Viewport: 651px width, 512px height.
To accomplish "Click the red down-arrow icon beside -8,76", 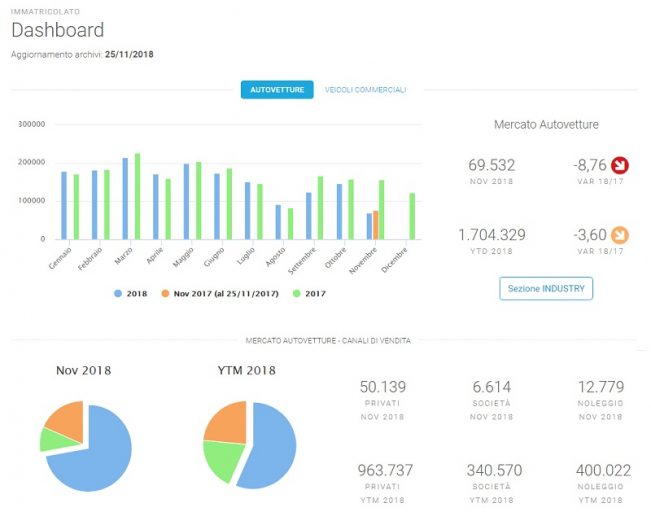I will (x=619, y=165).
